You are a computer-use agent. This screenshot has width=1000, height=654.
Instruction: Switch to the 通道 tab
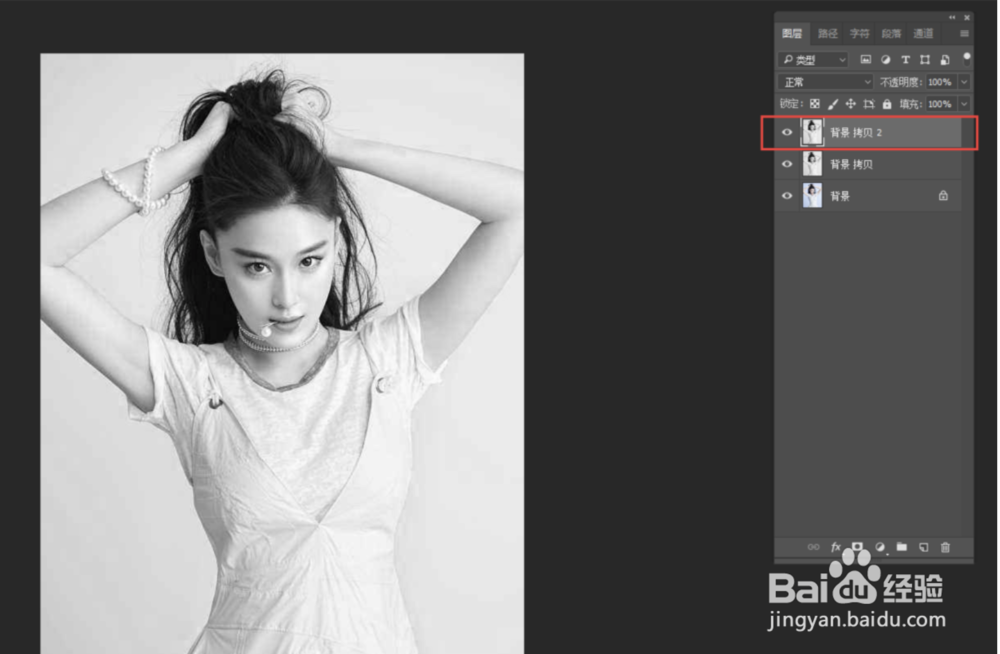click(923, 33)
